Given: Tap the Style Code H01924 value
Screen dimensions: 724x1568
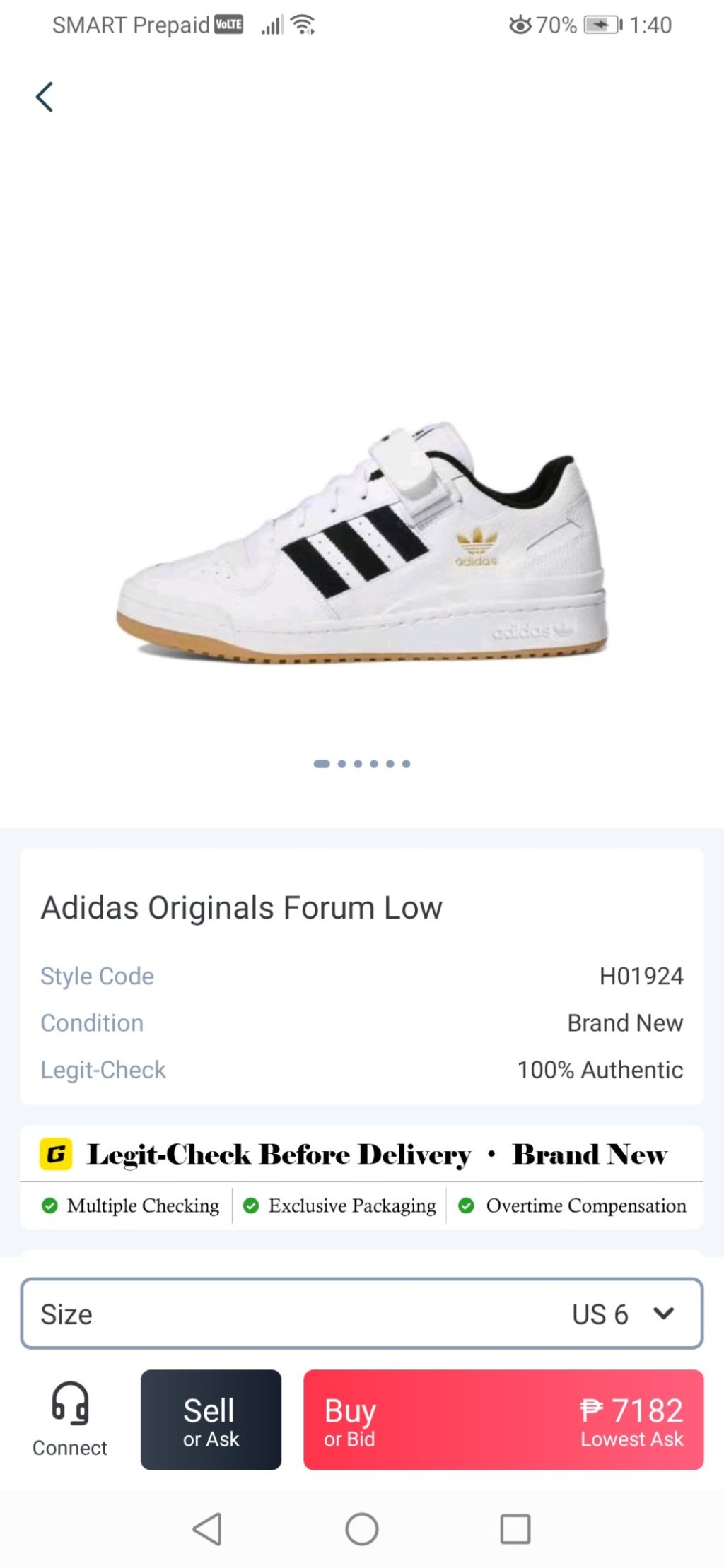Looking at the screenshot, I should point(641,976).
